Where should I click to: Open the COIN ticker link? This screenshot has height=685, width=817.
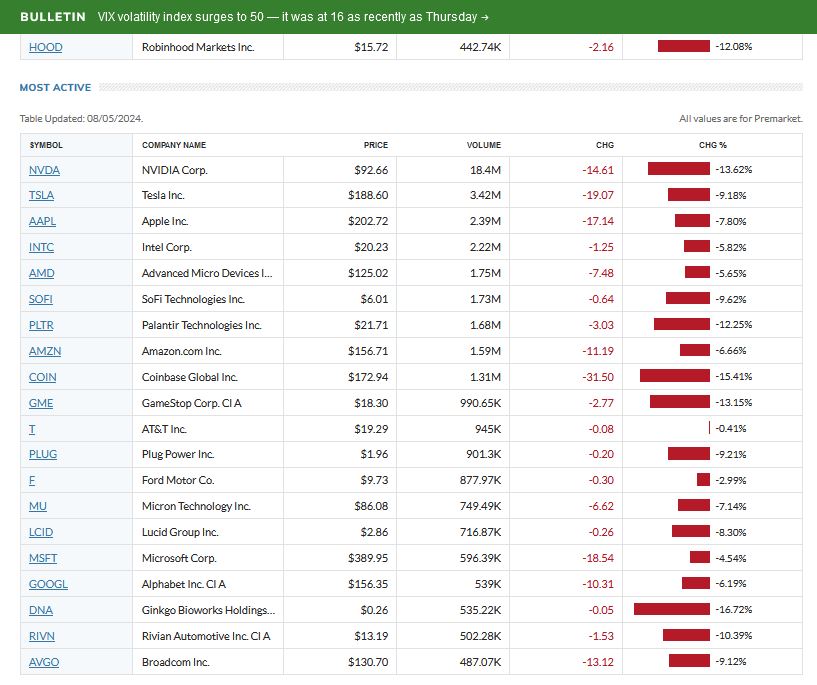[x=43, y=377]
